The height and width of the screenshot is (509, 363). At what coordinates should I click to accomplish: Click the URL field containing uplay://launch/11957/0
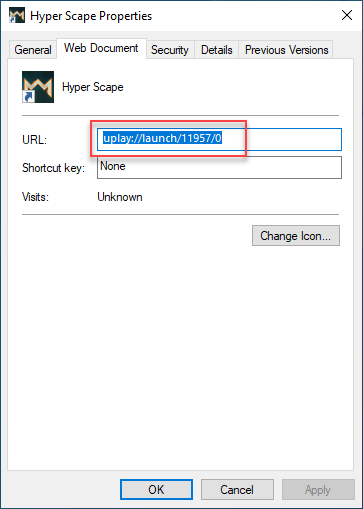[219, 139]
